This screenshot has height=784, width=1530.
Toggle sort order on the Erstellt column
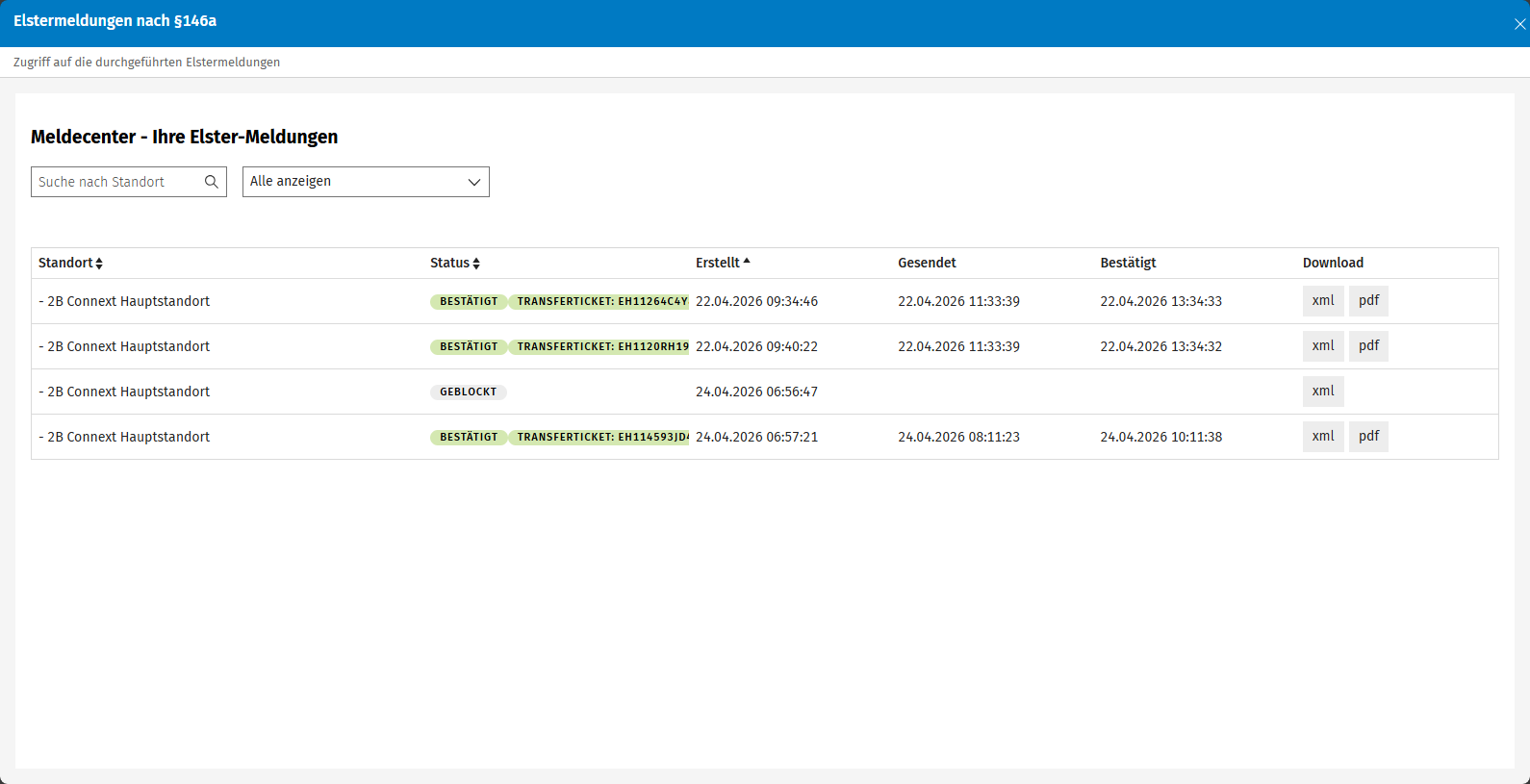(723, 263)
